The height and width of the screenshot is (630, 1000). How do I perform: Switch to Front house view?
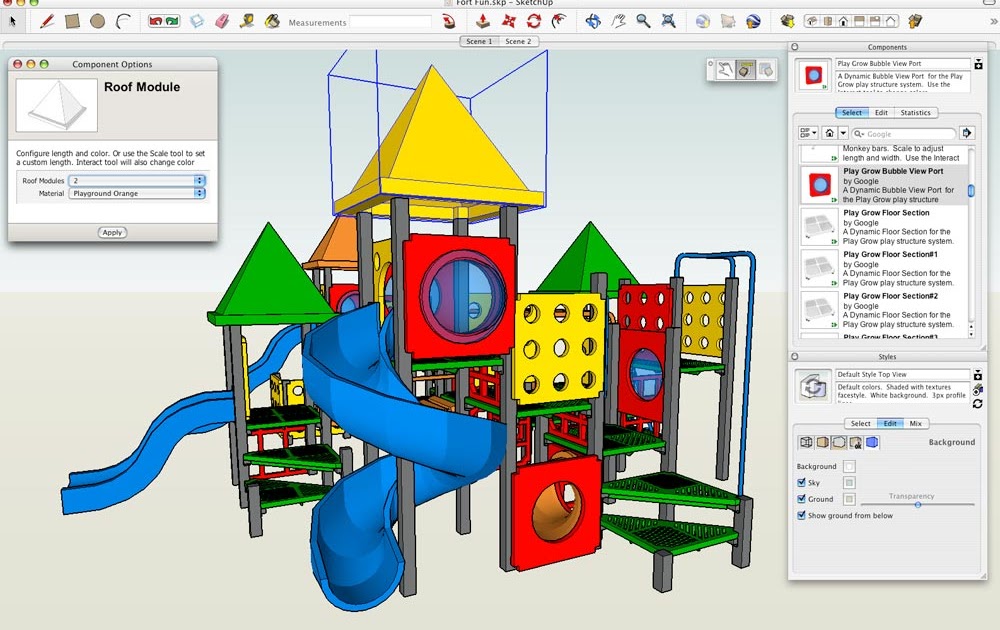tap(843, 22)
